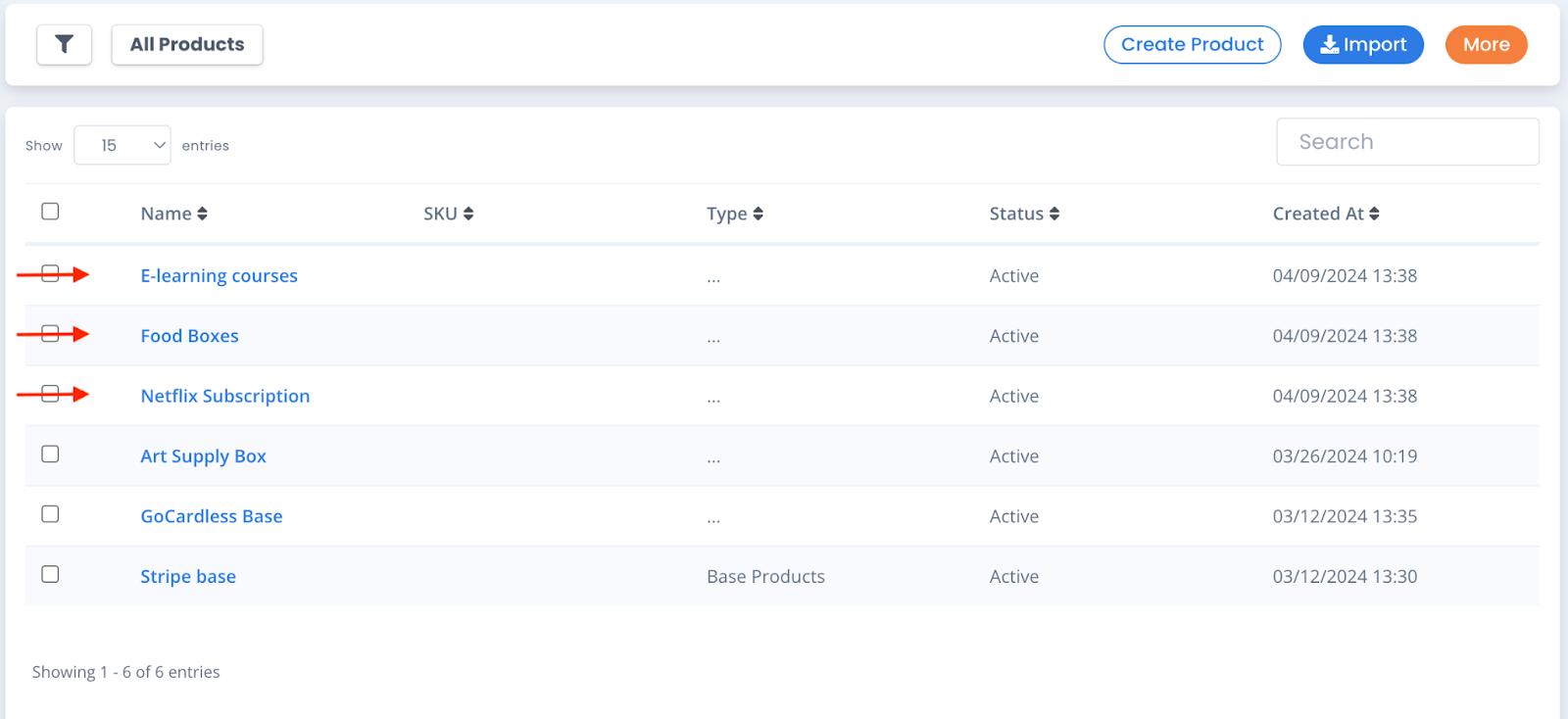Open the GoCardless Base product link

211,516
